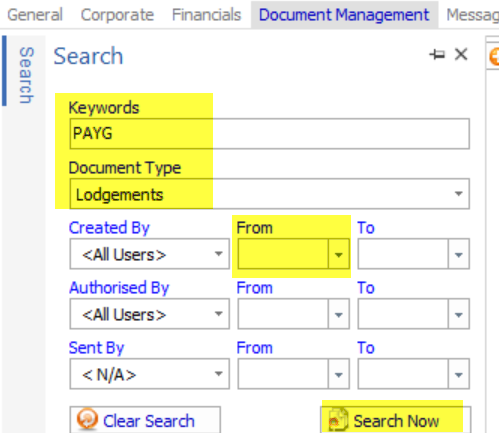Switch to the Financials tab
Image resolution: width=499 pixels, height=433 pixels.
coord(206,15)
